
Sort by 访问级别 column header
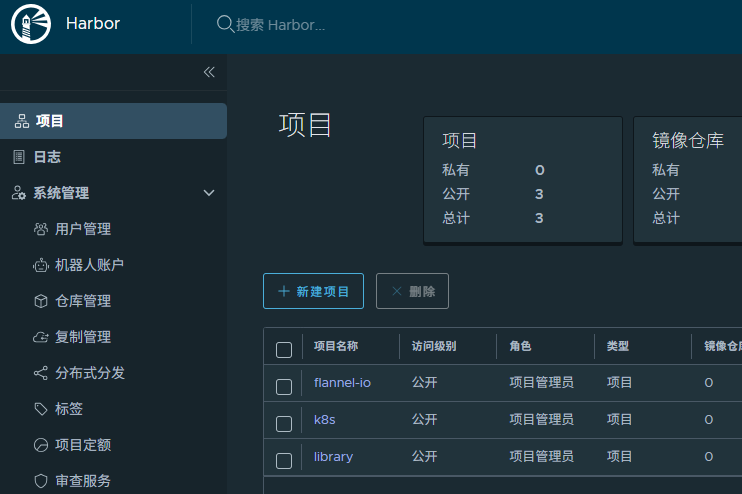coord(434,346)
